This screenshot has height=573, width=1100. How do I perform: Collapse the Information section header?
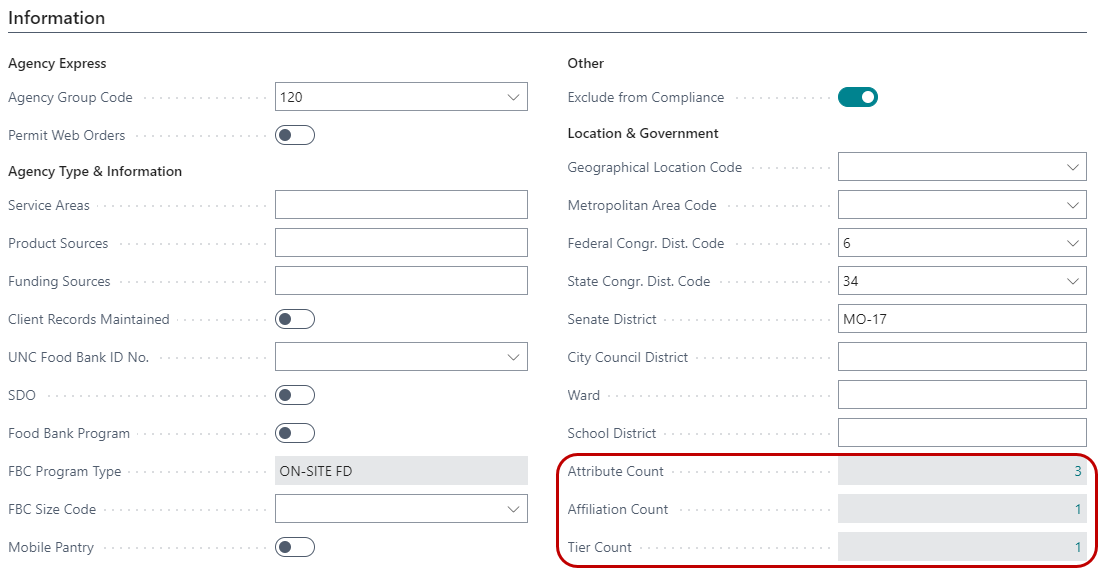click(57, 18)
